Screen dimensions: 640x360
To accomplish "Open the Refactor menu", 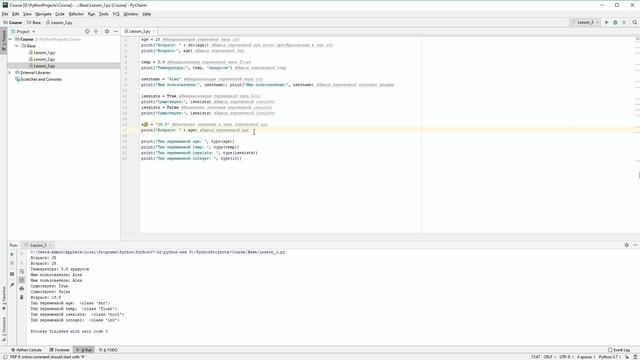I will tap(76, 14).
